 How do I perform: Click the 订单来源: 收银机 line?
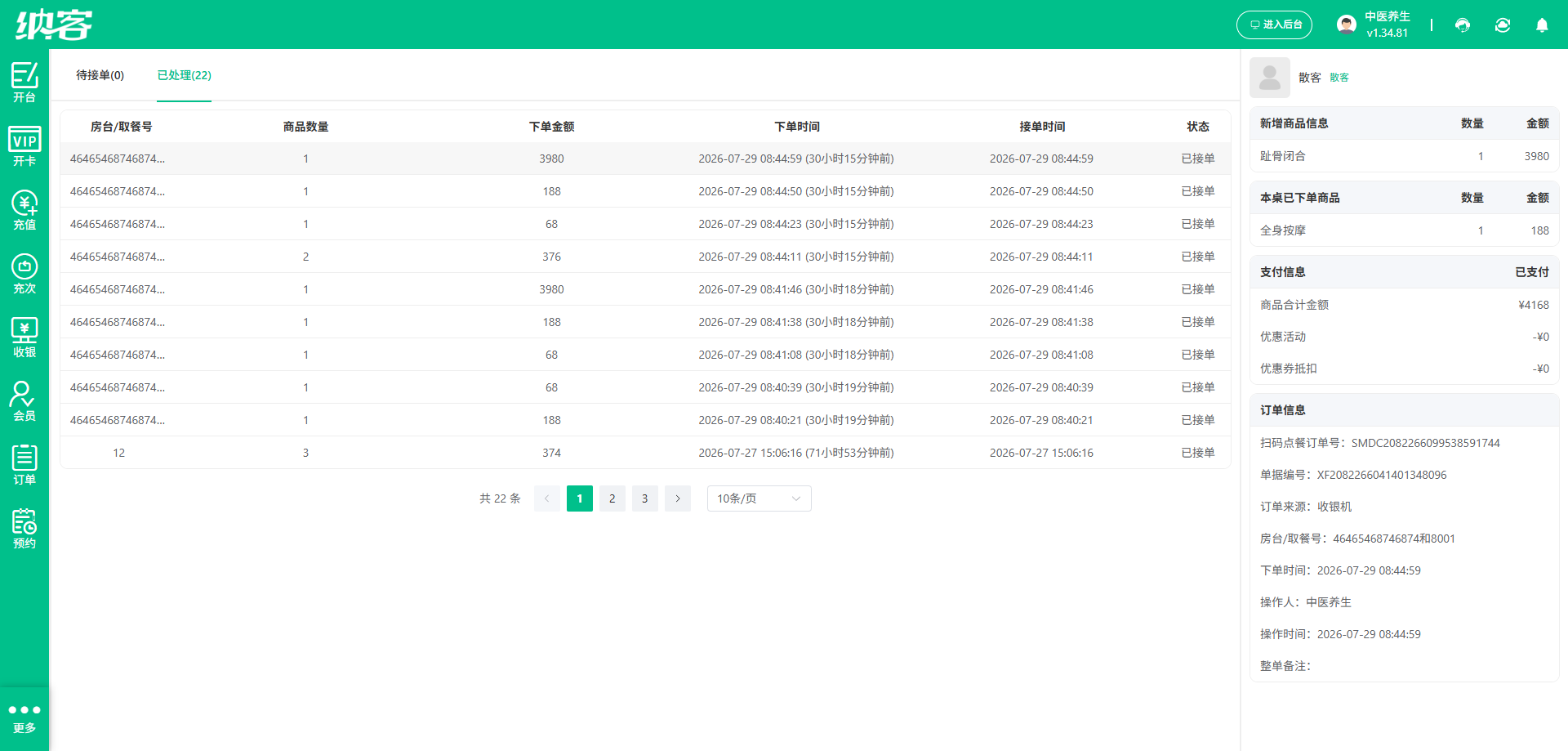tap(1306, 507)
